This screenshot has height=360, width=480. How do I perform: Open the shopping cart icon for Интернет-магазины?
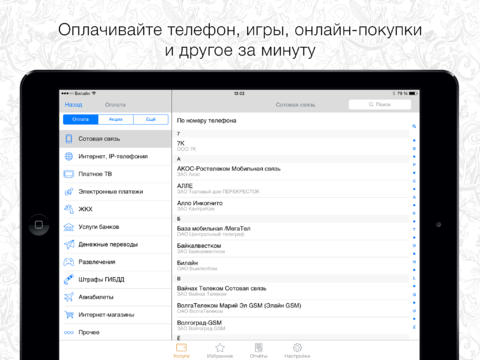[69, 314]
